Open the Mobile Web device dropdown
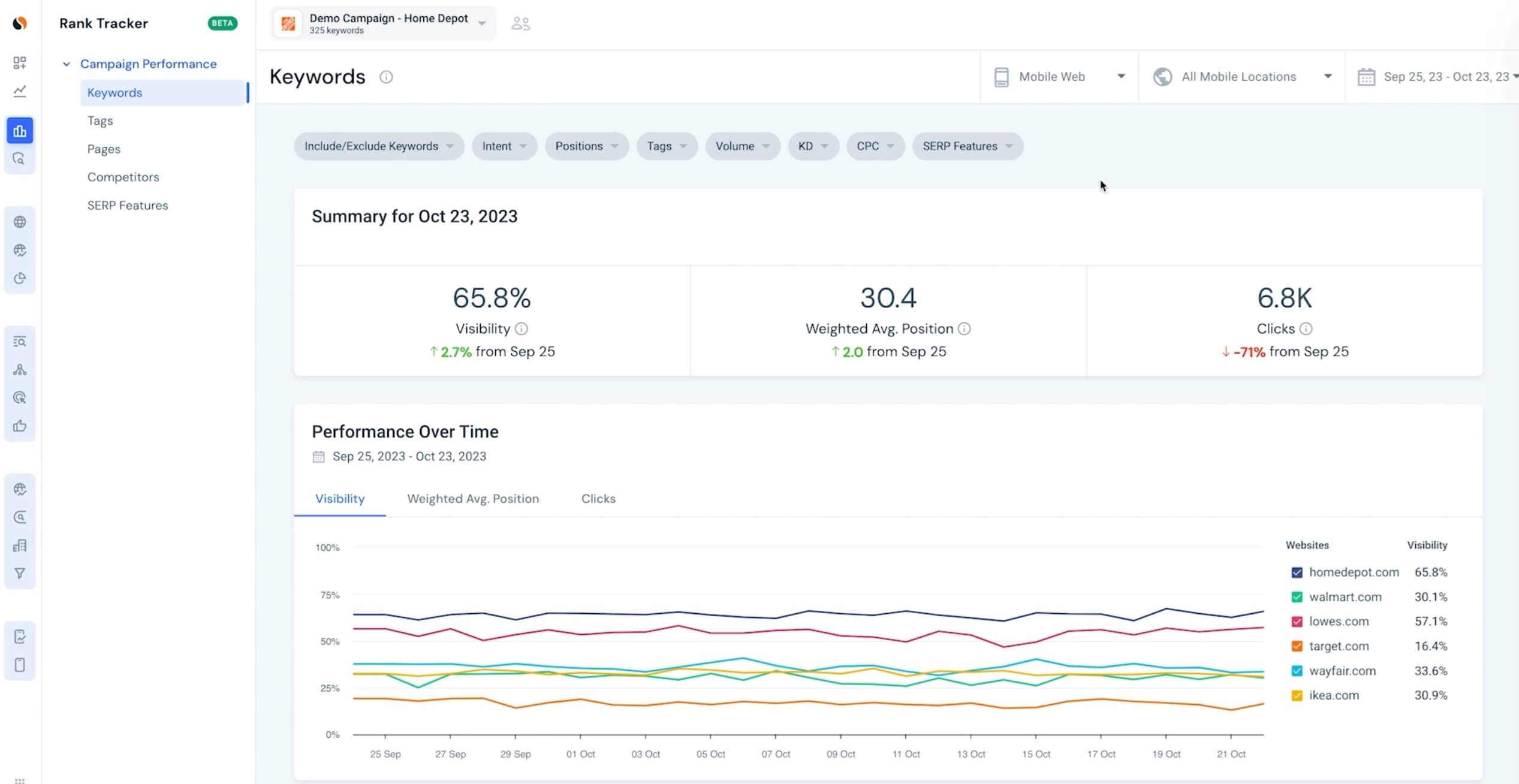 tap(1059, 77)
